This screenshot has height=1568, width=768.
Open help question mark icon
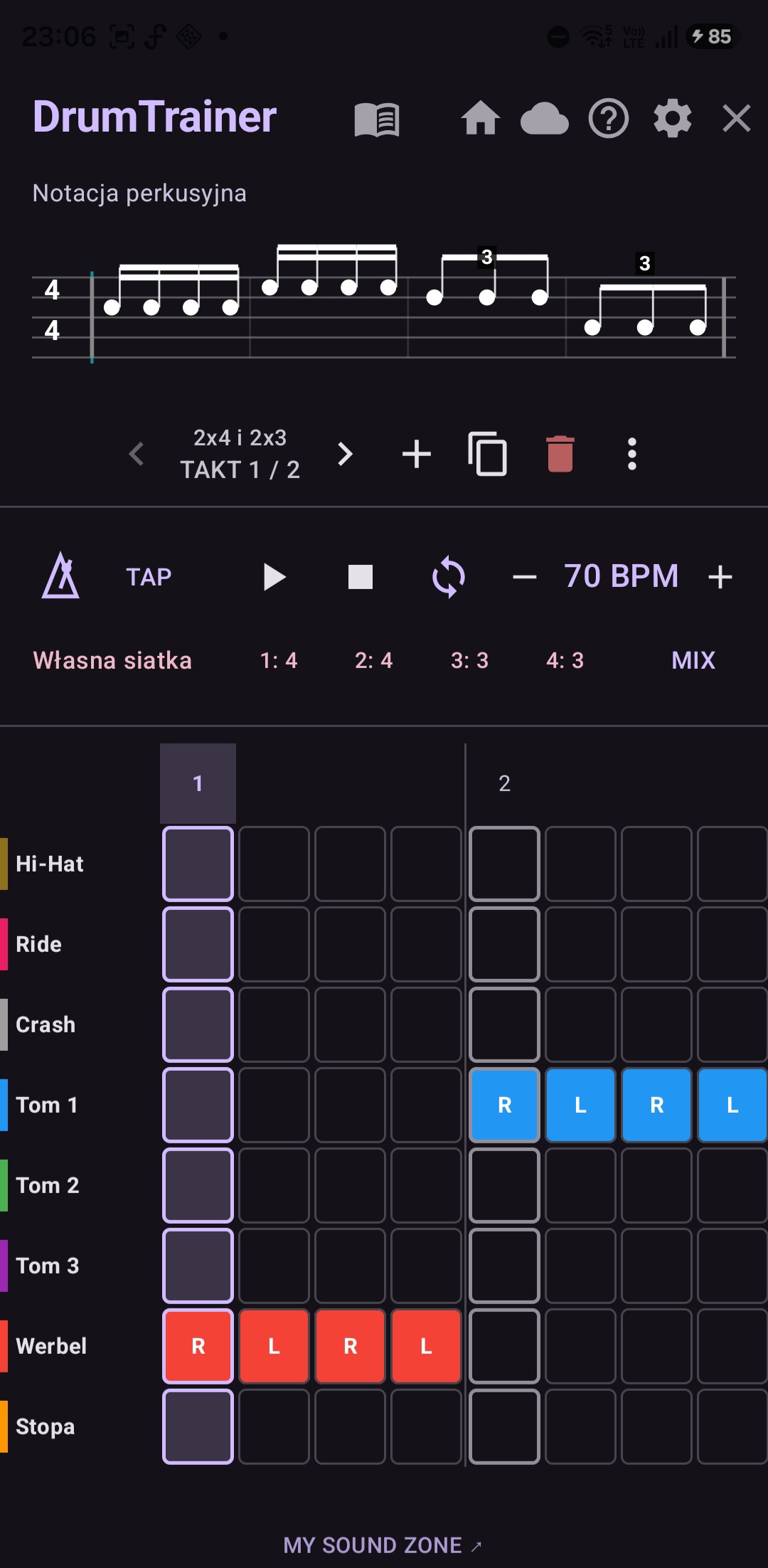609,118
